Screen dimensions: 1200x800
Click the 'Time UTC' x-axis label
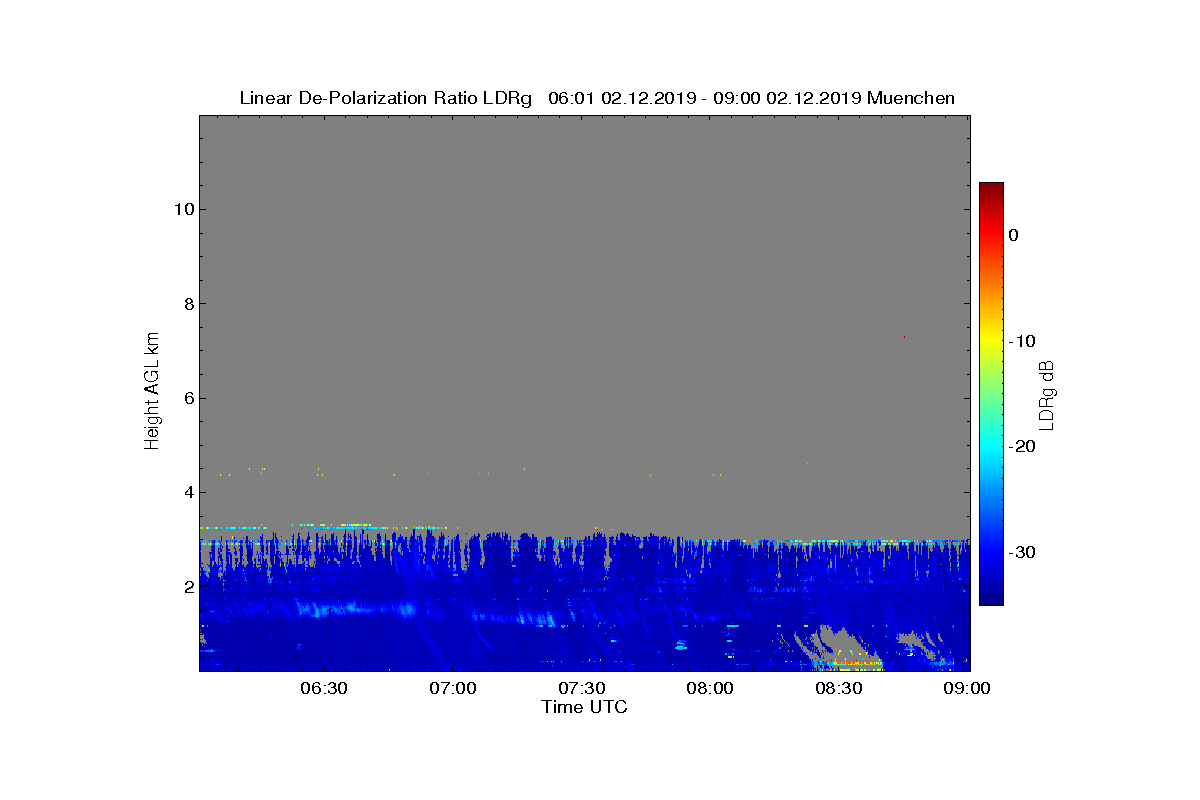coord(585,707)
